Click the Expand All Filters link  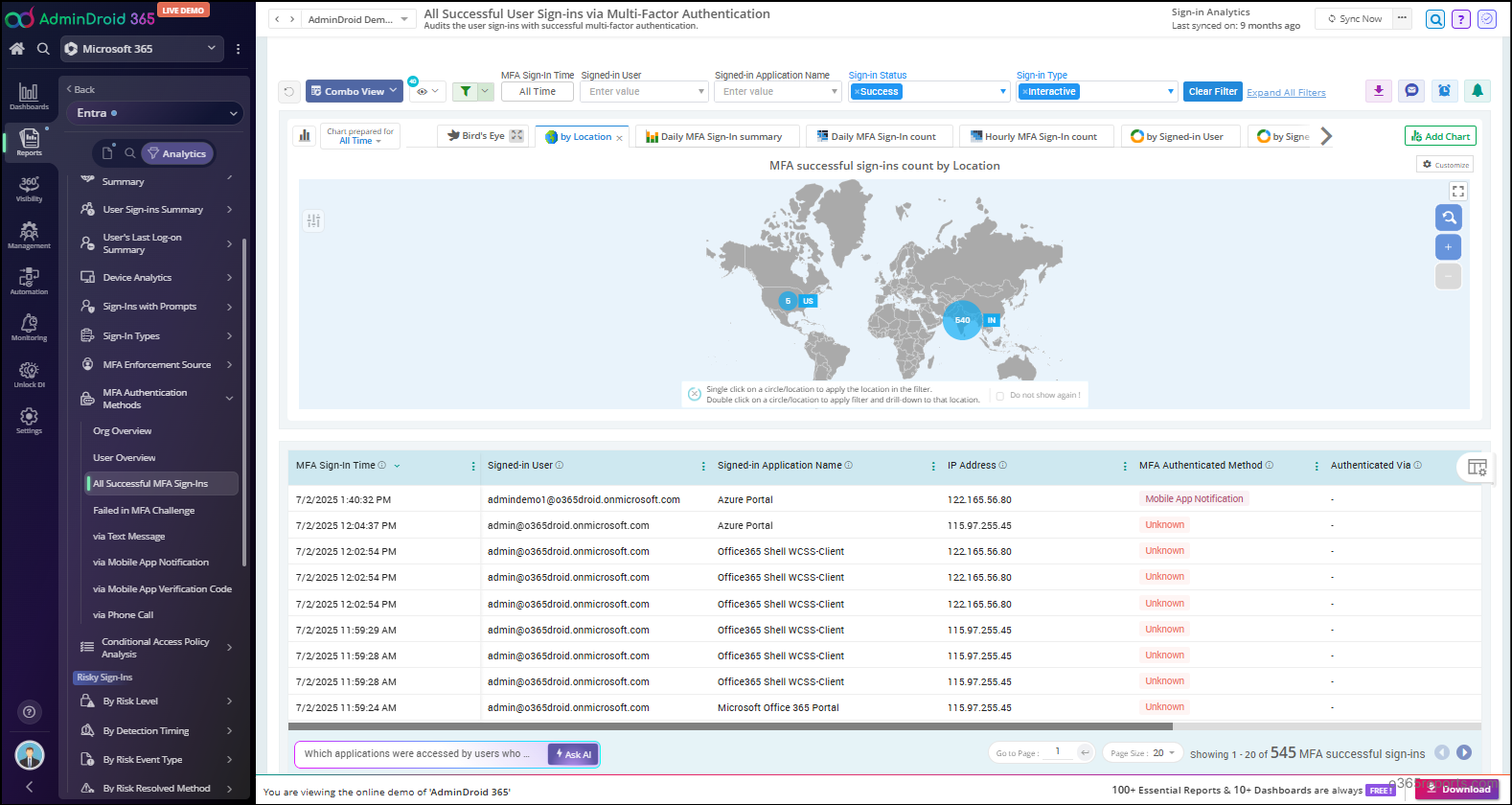(1286, 93)
